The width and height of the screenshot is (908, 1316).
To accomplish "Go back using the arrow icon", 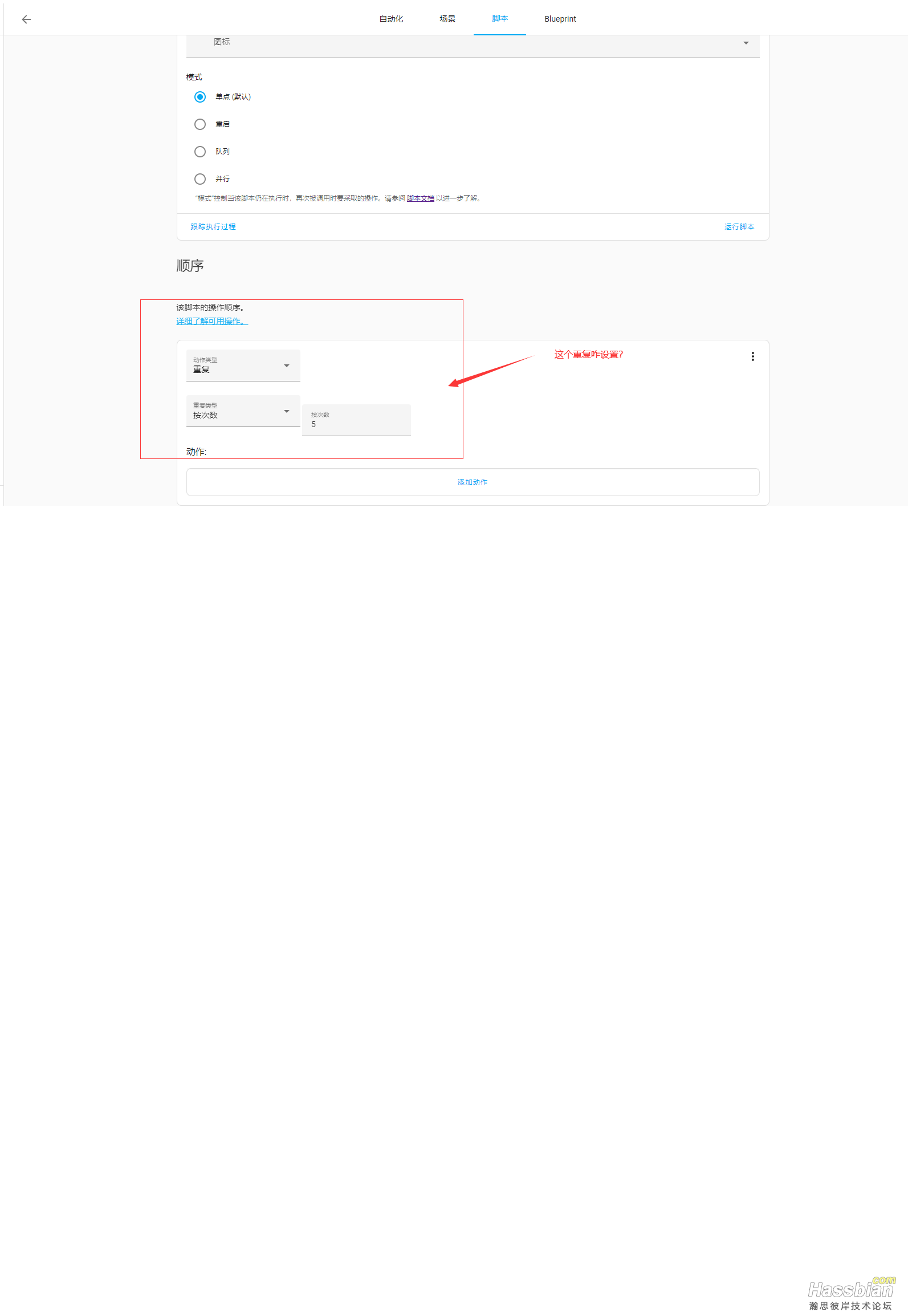I will coord(26,19).
